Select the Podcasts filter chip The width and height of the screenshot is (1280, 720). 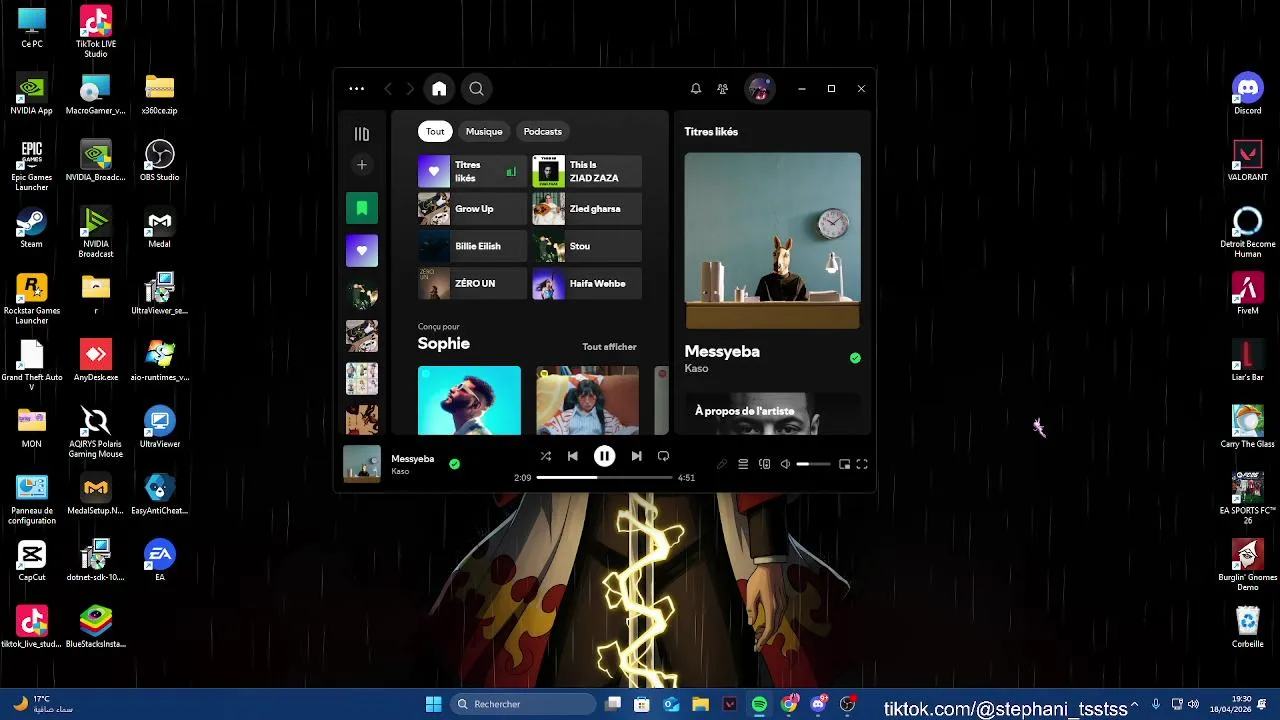543,132
